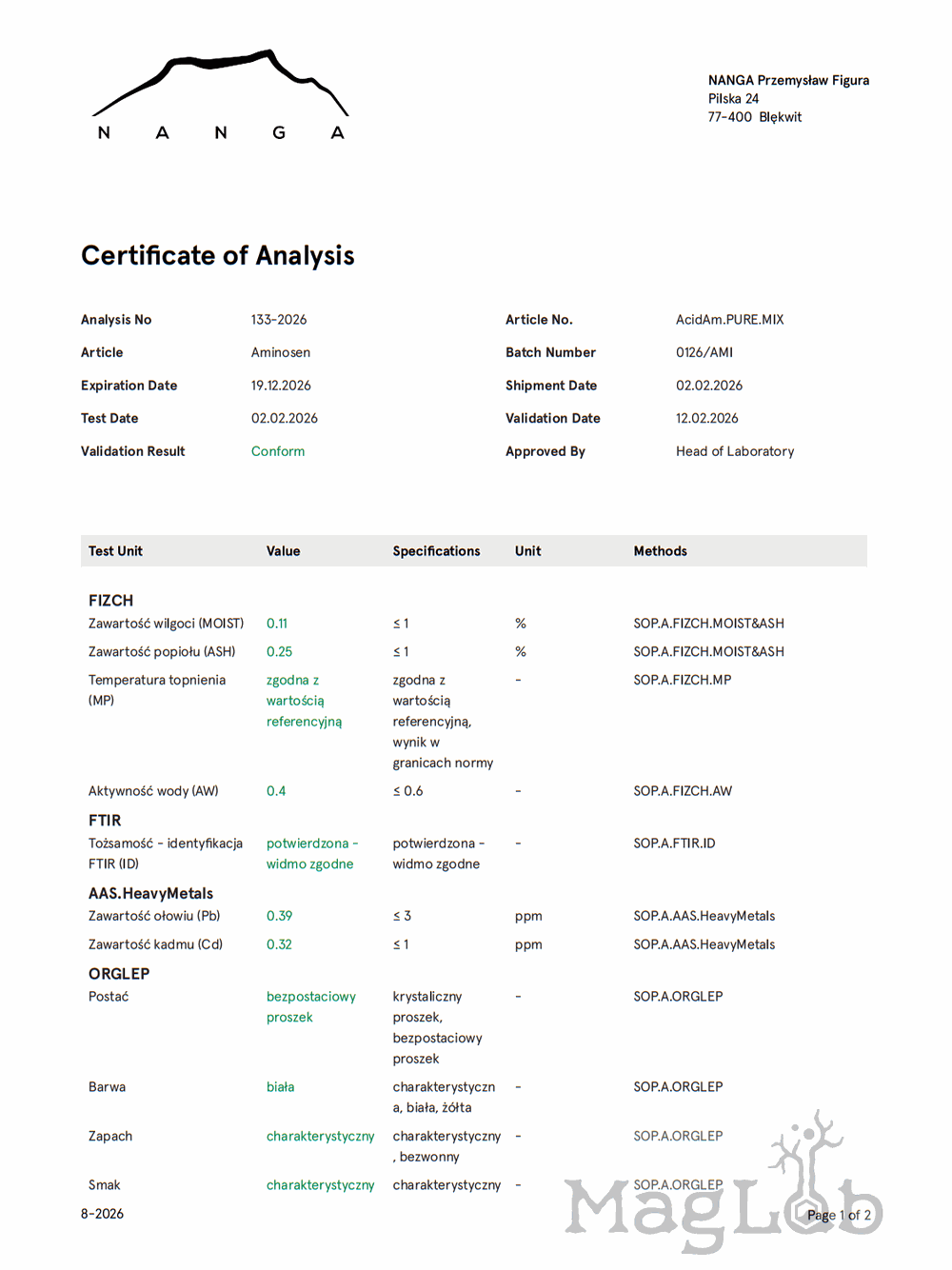Click the AAS.HeavyMetals section heading

pyautogui.click(x=150, y=893)
